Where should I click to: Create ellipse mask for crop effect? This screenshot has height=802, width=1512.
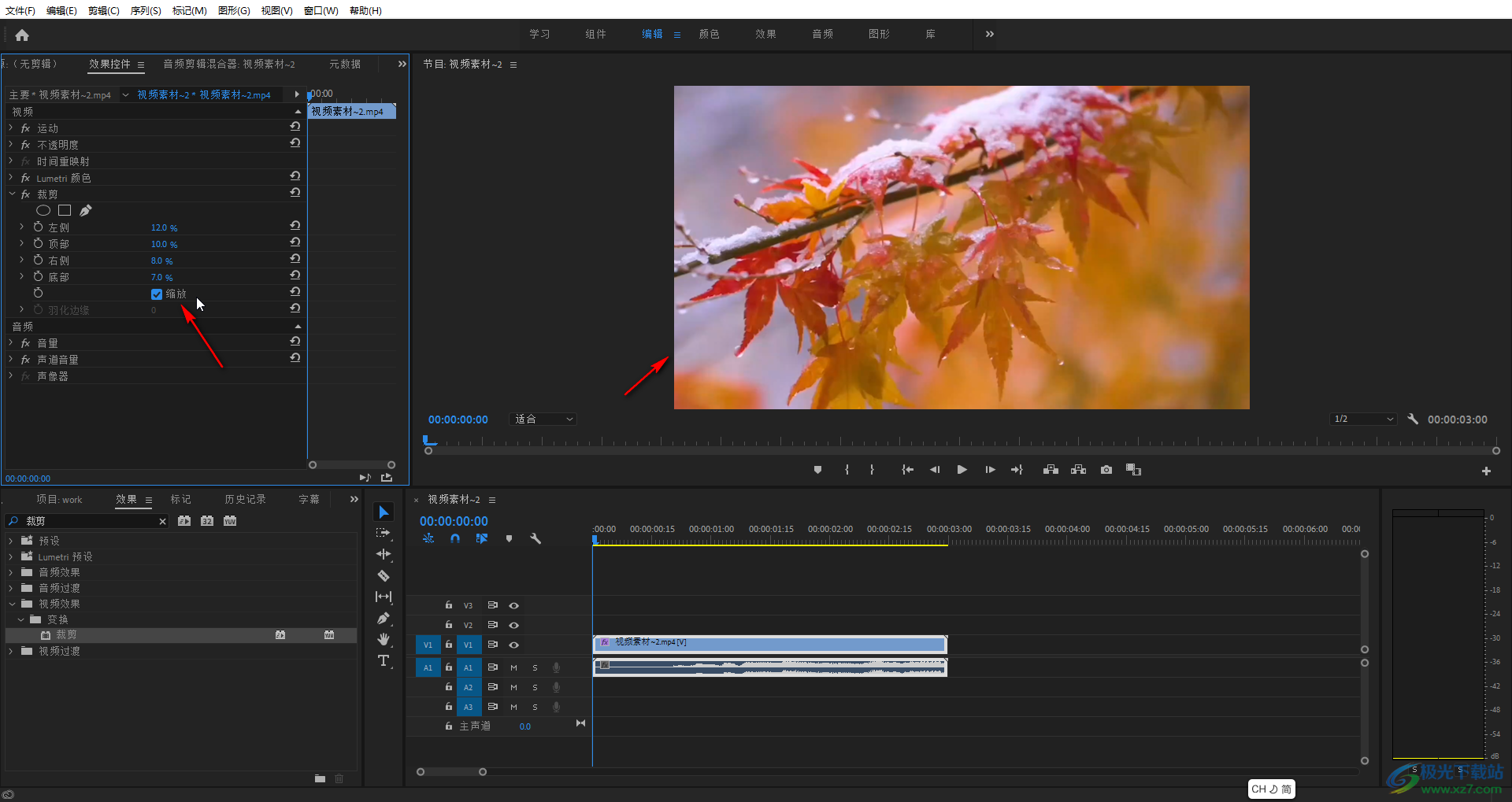43,210
